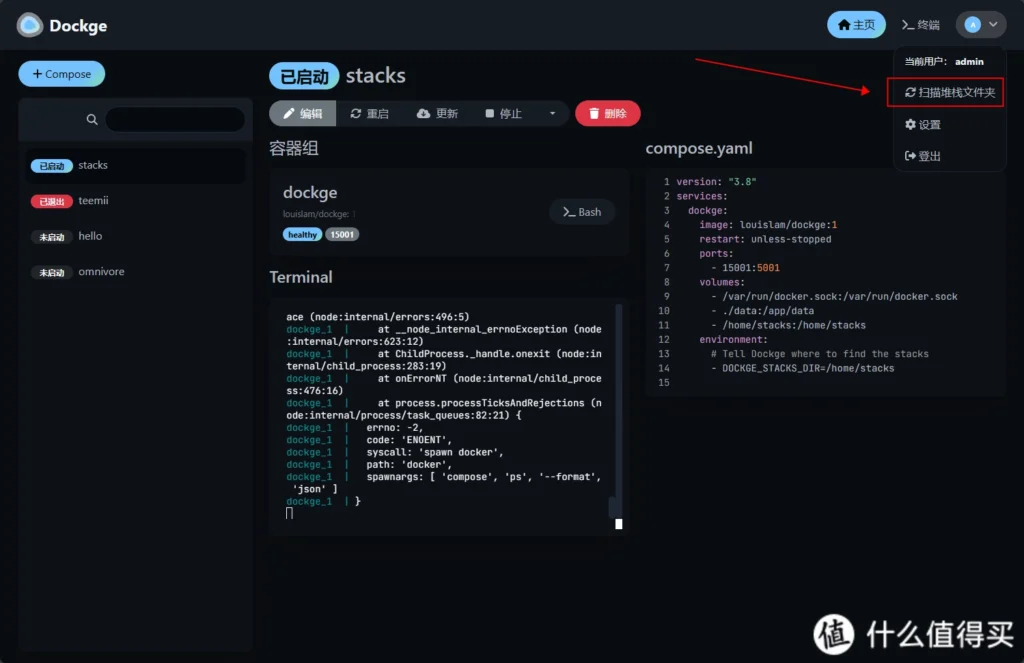
Task: Open the 终端 terminal page
Action: tap(920, 25)
